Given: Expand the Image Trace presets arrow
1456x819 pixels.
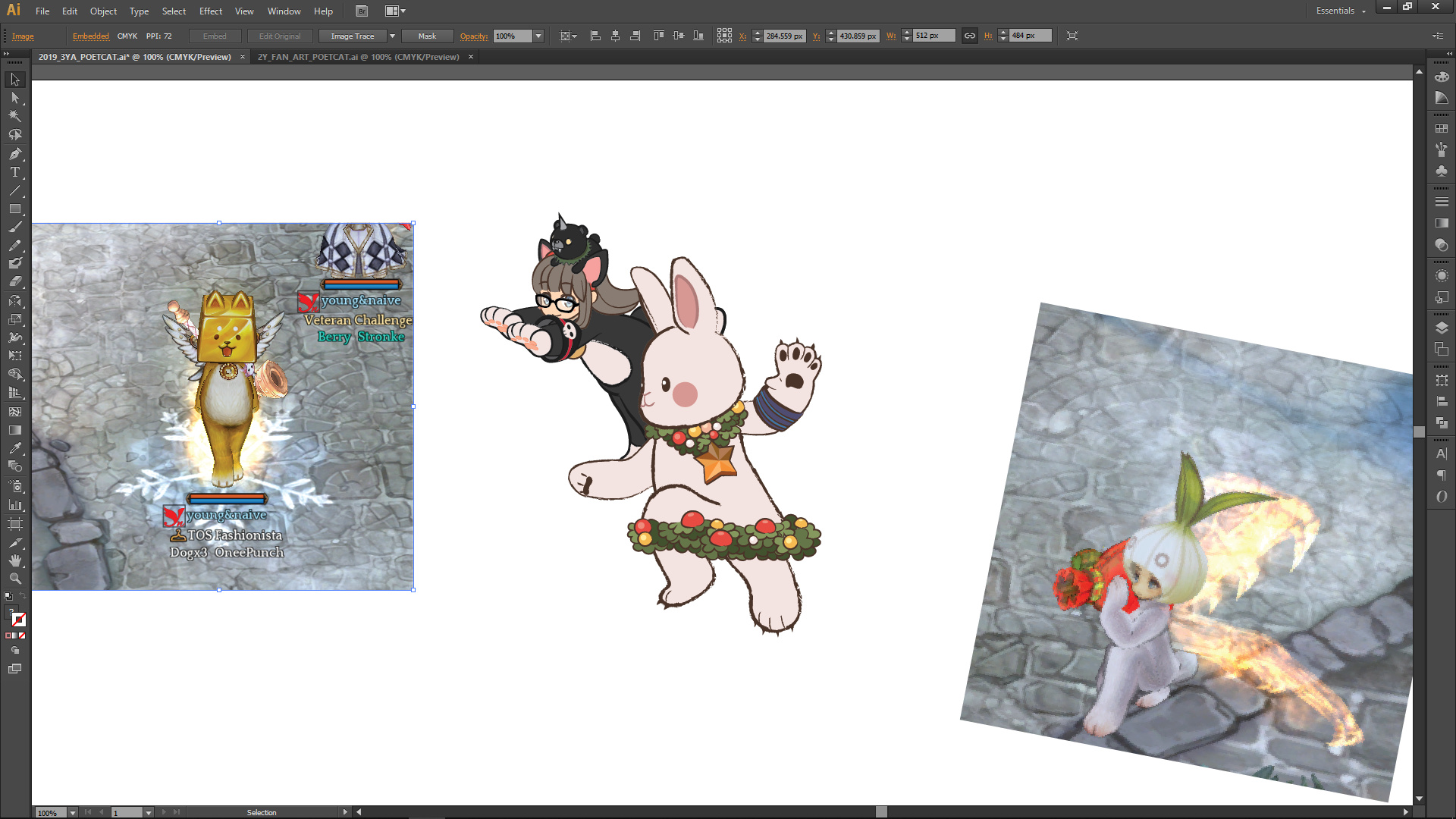Looking at the screenshot, I should click(392, 36).
